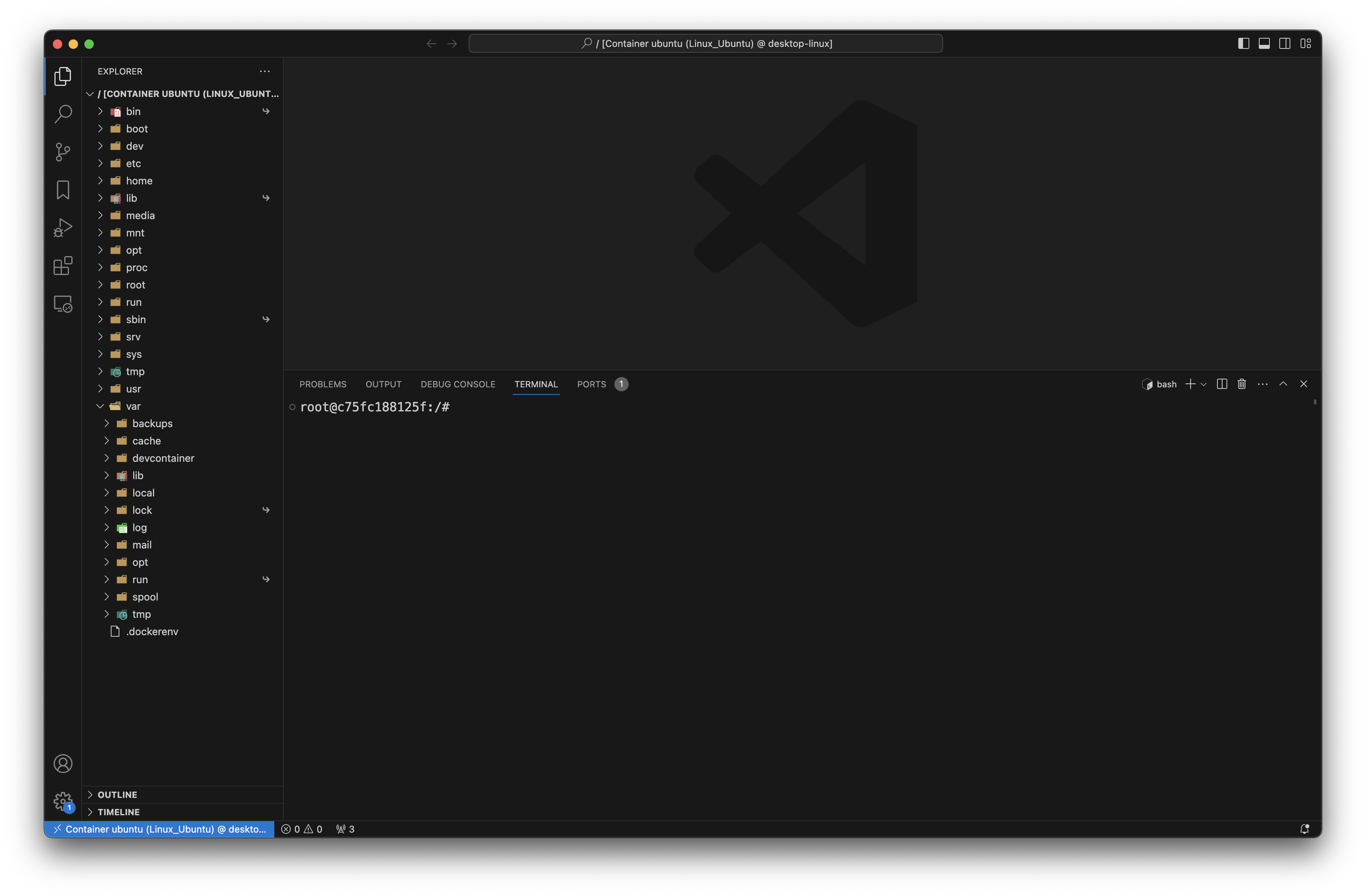Open the Search view icon
The image size is (1366, 896).
pyautogui.click(x=63, y=113)
